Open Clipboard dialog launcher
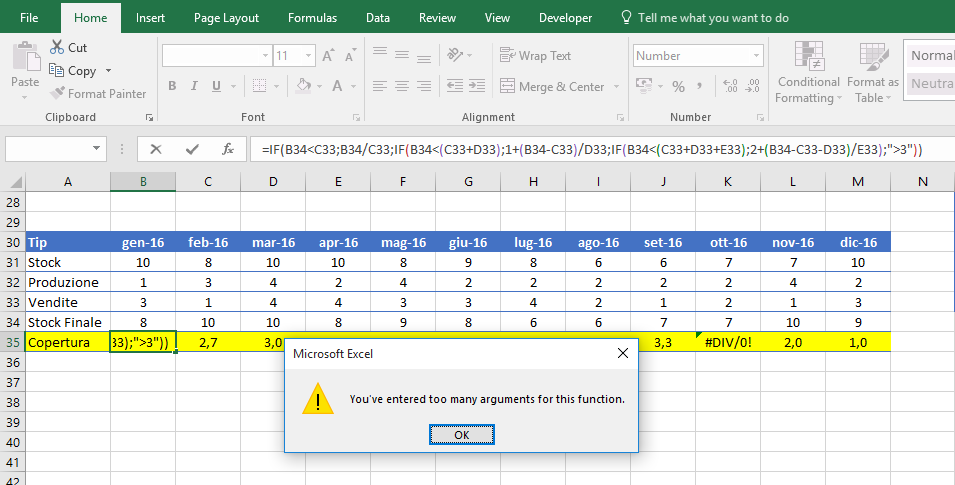 tap(149, 117)
